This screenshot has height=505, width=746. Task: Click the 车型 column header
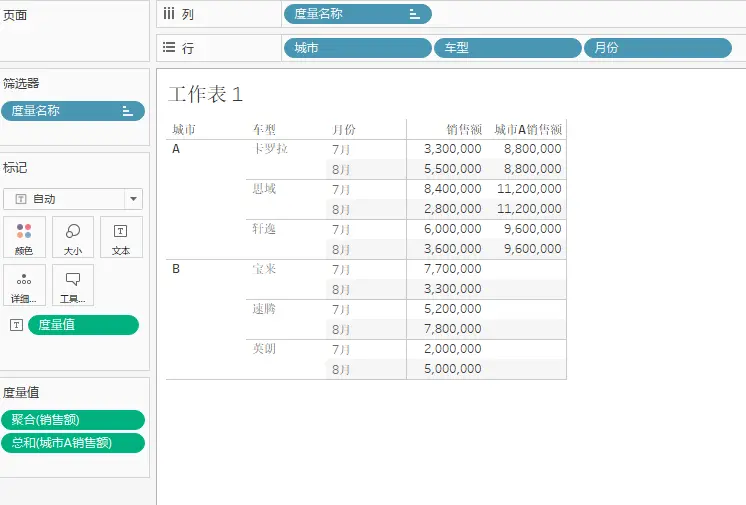pos(264,129)
